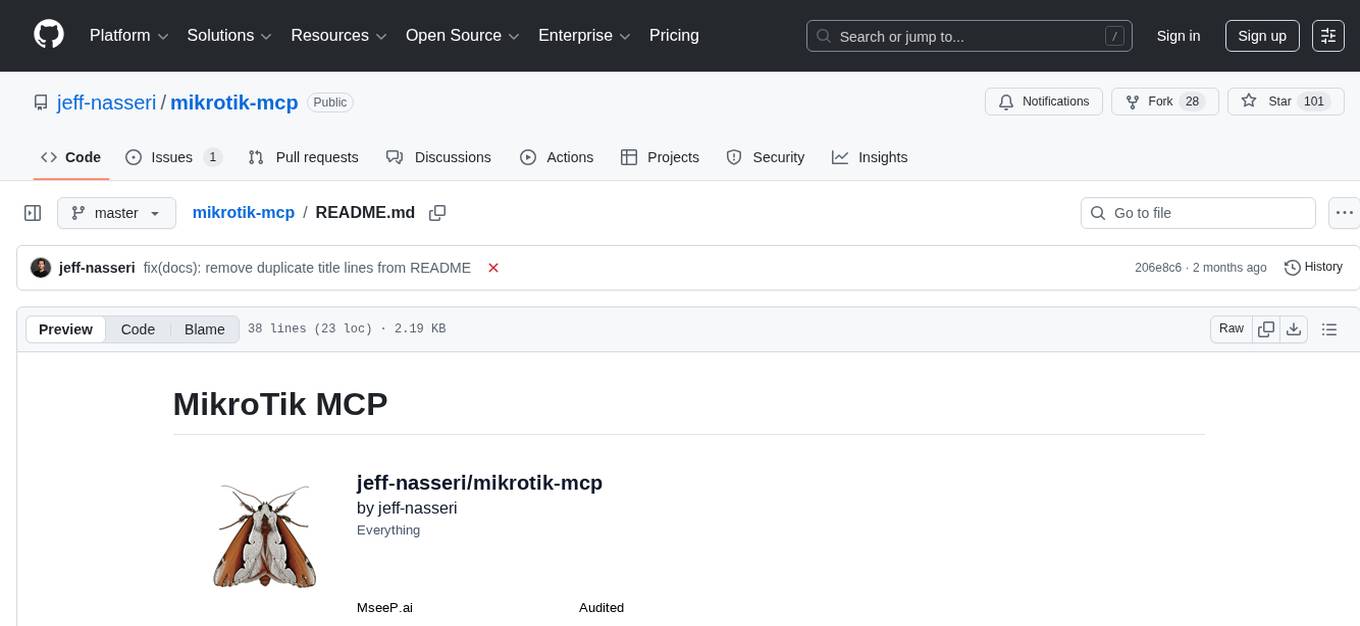Click inside the Go to file field
The height and width of the screenshot is (626, 1360).
pos(1197,212)
